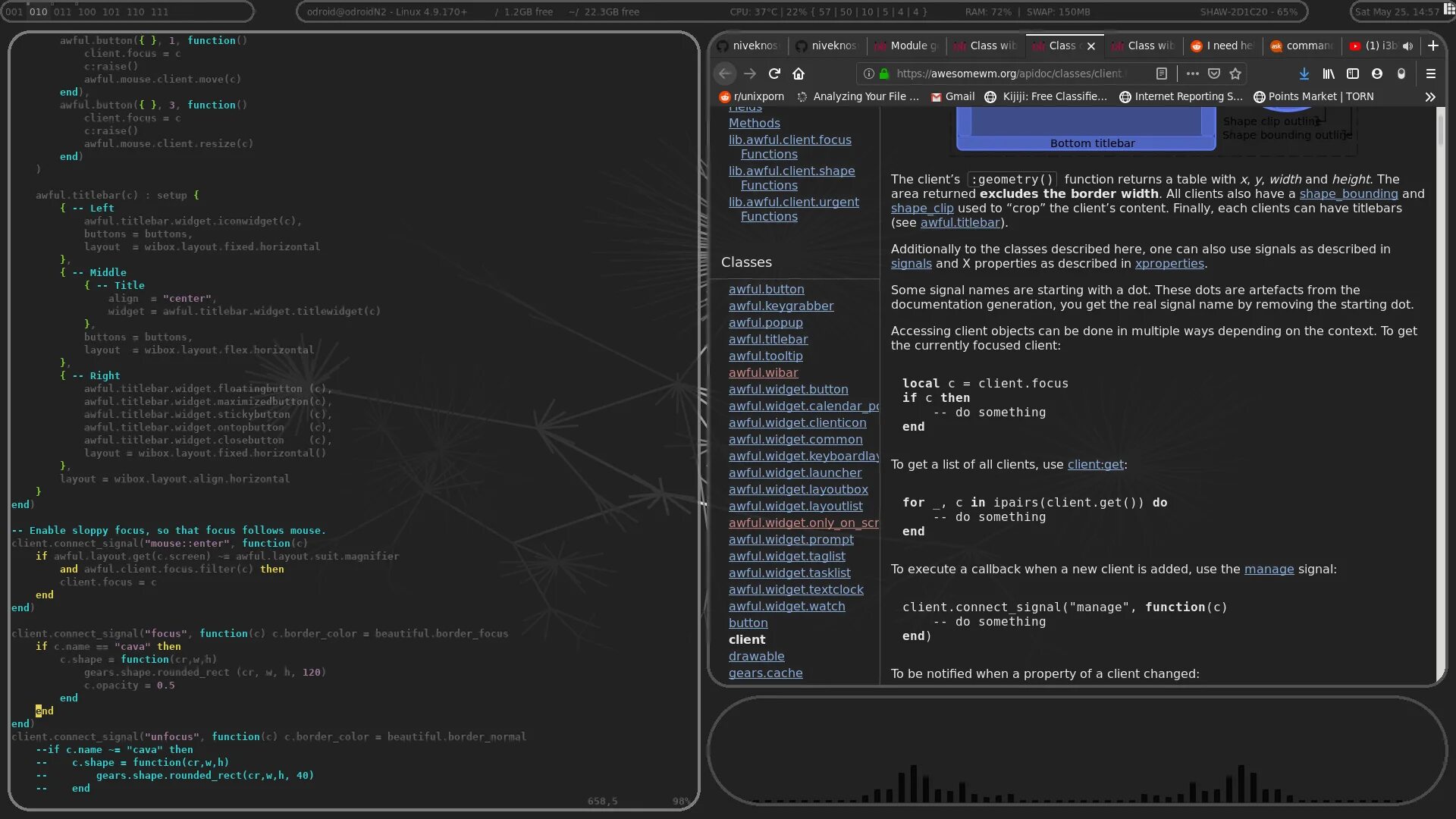The height and width of the screenshot is (819, 1456).
Task: Show more bookmarks chevron
Action: [1430, 97]
